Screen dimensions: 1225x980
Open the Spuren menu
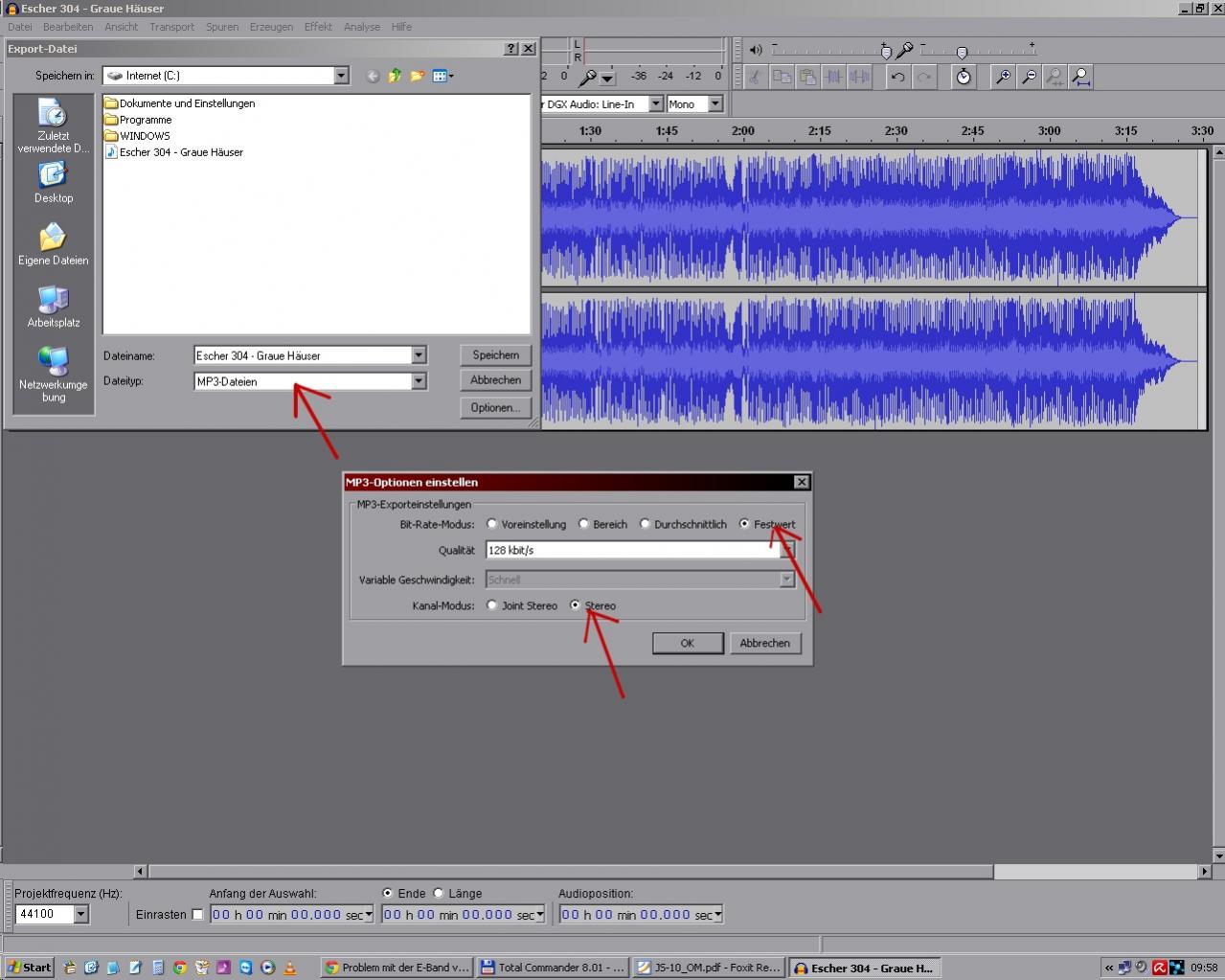pyautogui.click(x=222, y=27)
